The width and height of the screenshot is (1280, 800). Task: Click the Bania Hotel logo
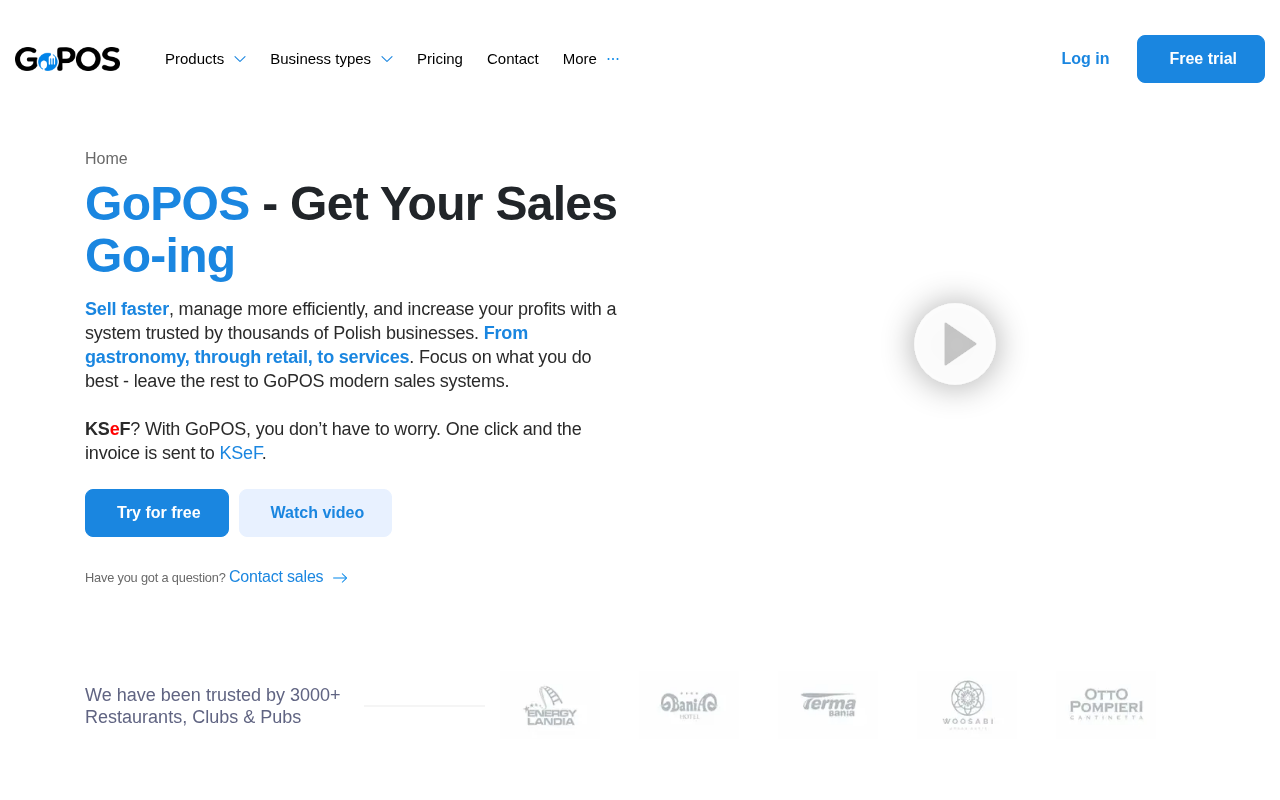[x=689, y=706]
